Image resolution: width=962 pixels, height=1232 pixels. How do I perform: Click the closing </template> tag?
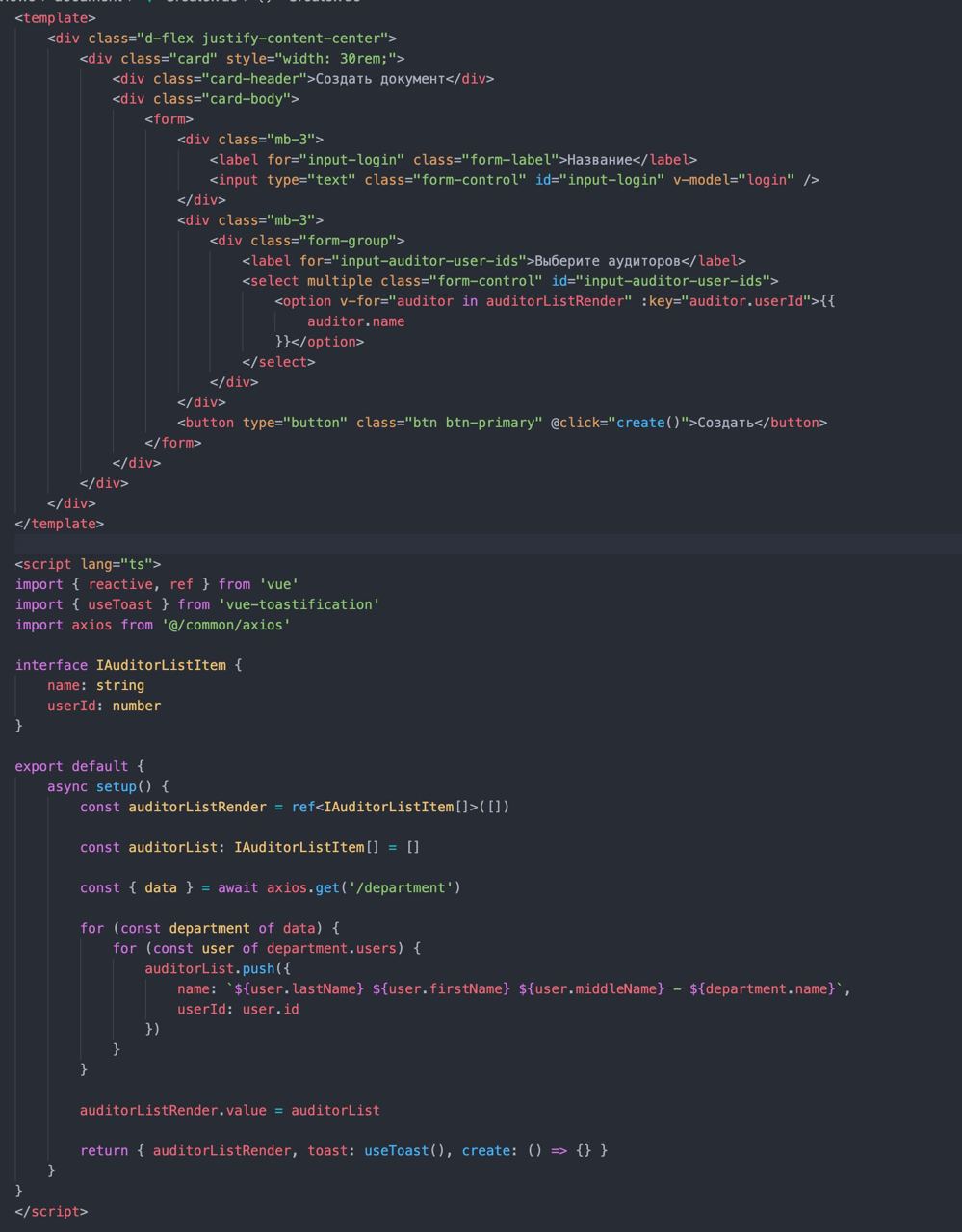[60, 524]
